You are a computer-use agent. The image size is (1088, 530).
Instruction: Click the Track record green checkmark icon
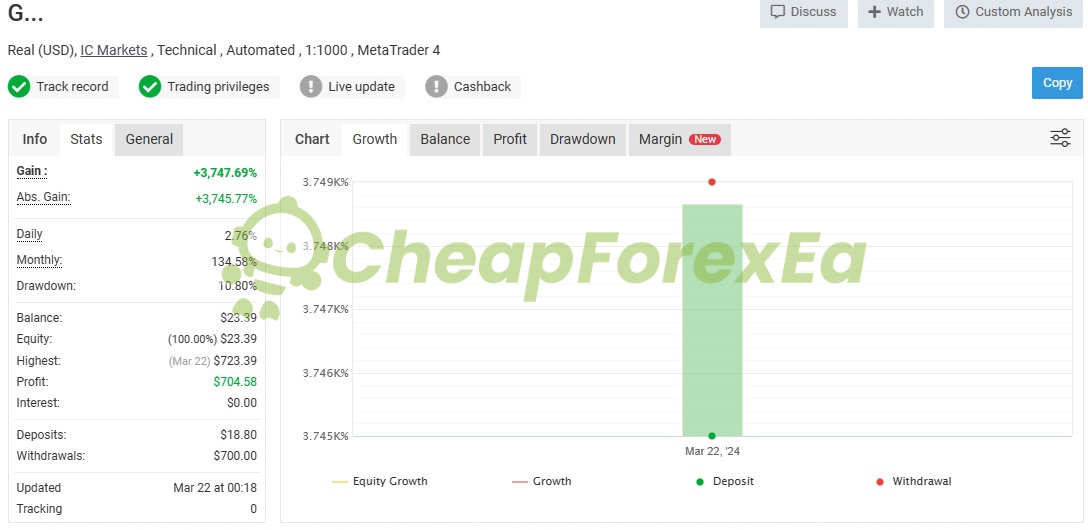point(19,87)
